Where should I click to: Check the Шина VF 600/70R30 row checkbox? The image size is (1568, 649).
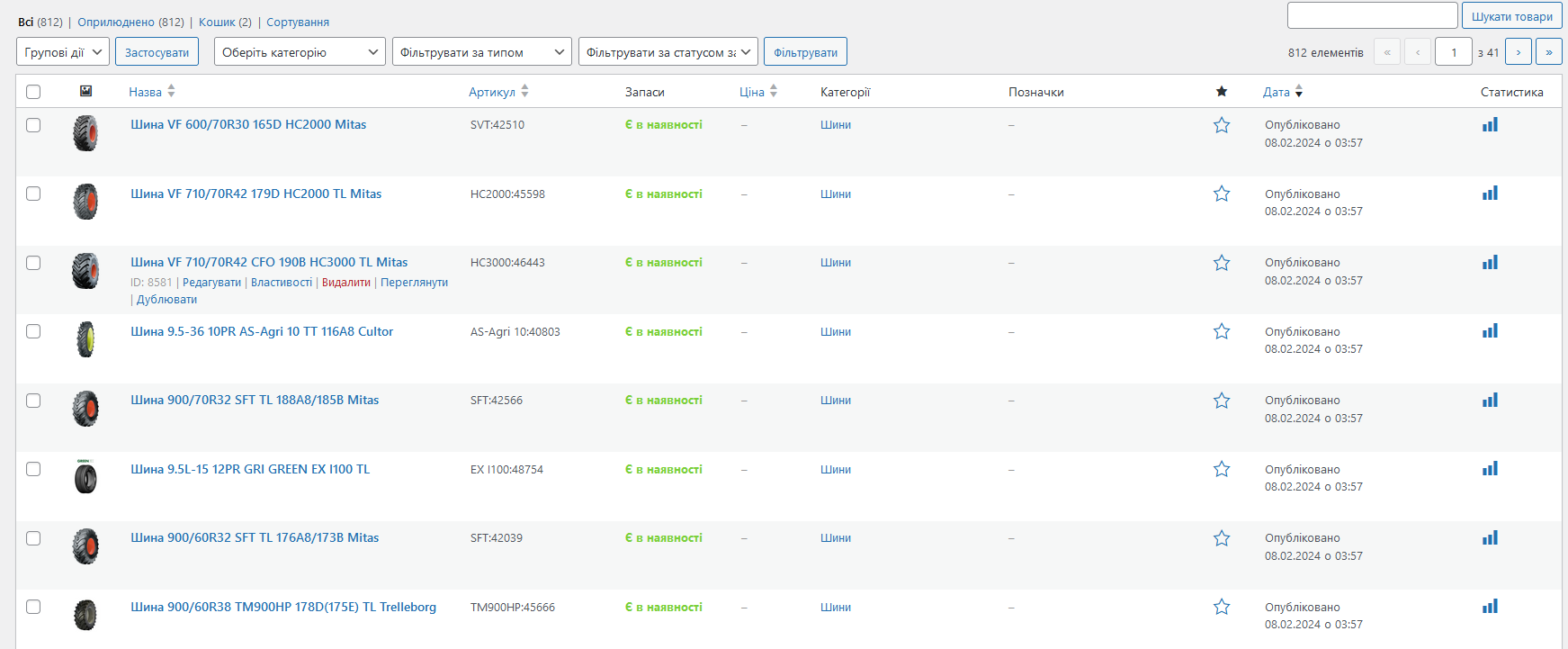click(33, 125)
